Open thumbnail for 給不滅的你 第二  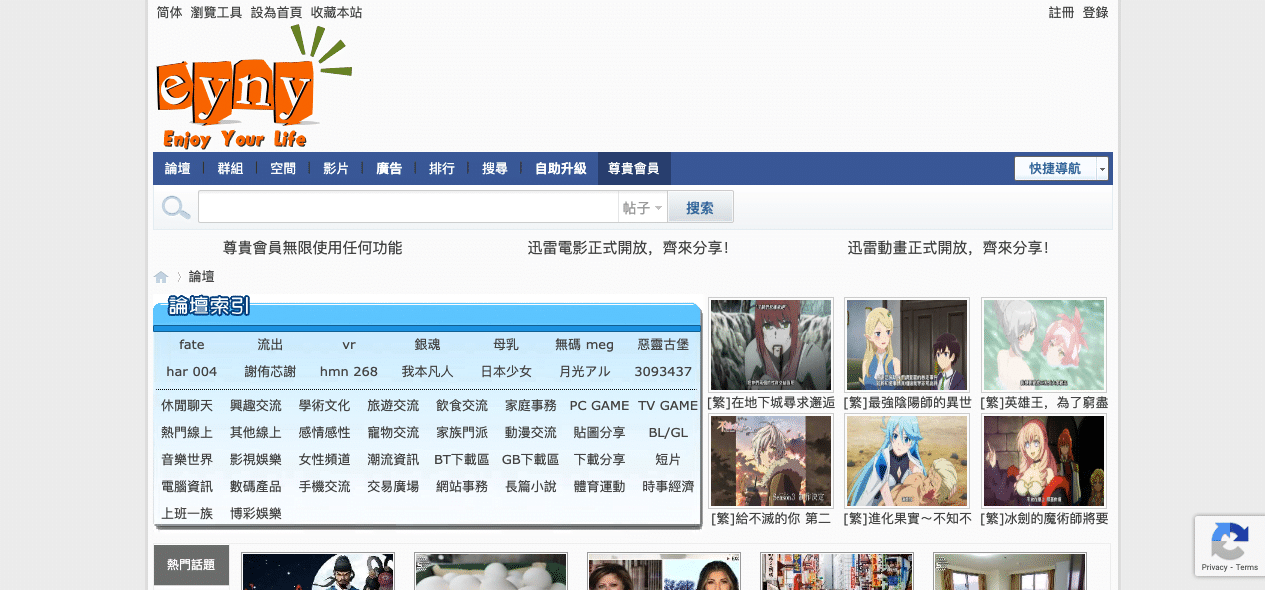[x=771, y=461]
